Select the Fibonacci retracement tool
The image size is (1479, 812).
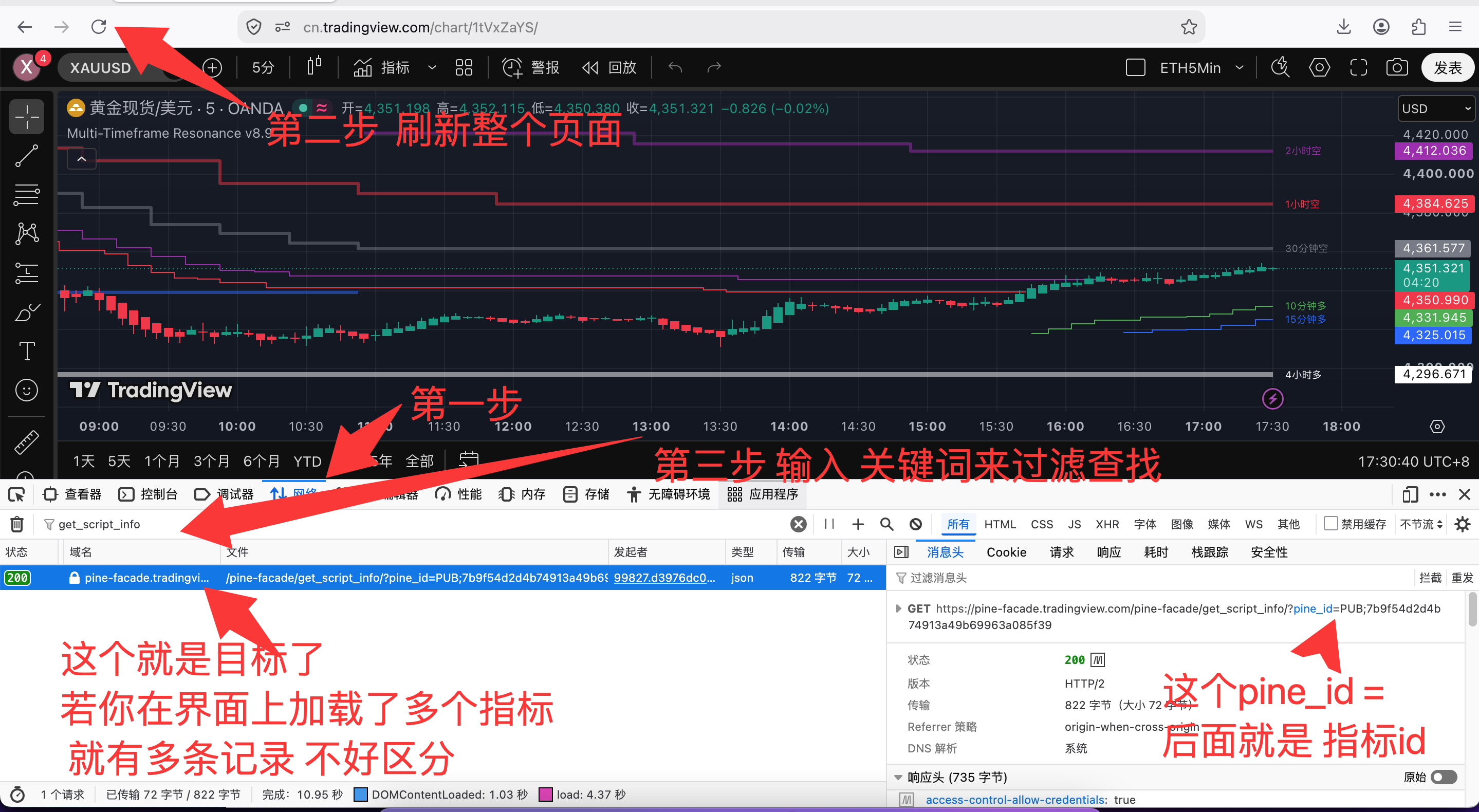(x=26, y=195)
